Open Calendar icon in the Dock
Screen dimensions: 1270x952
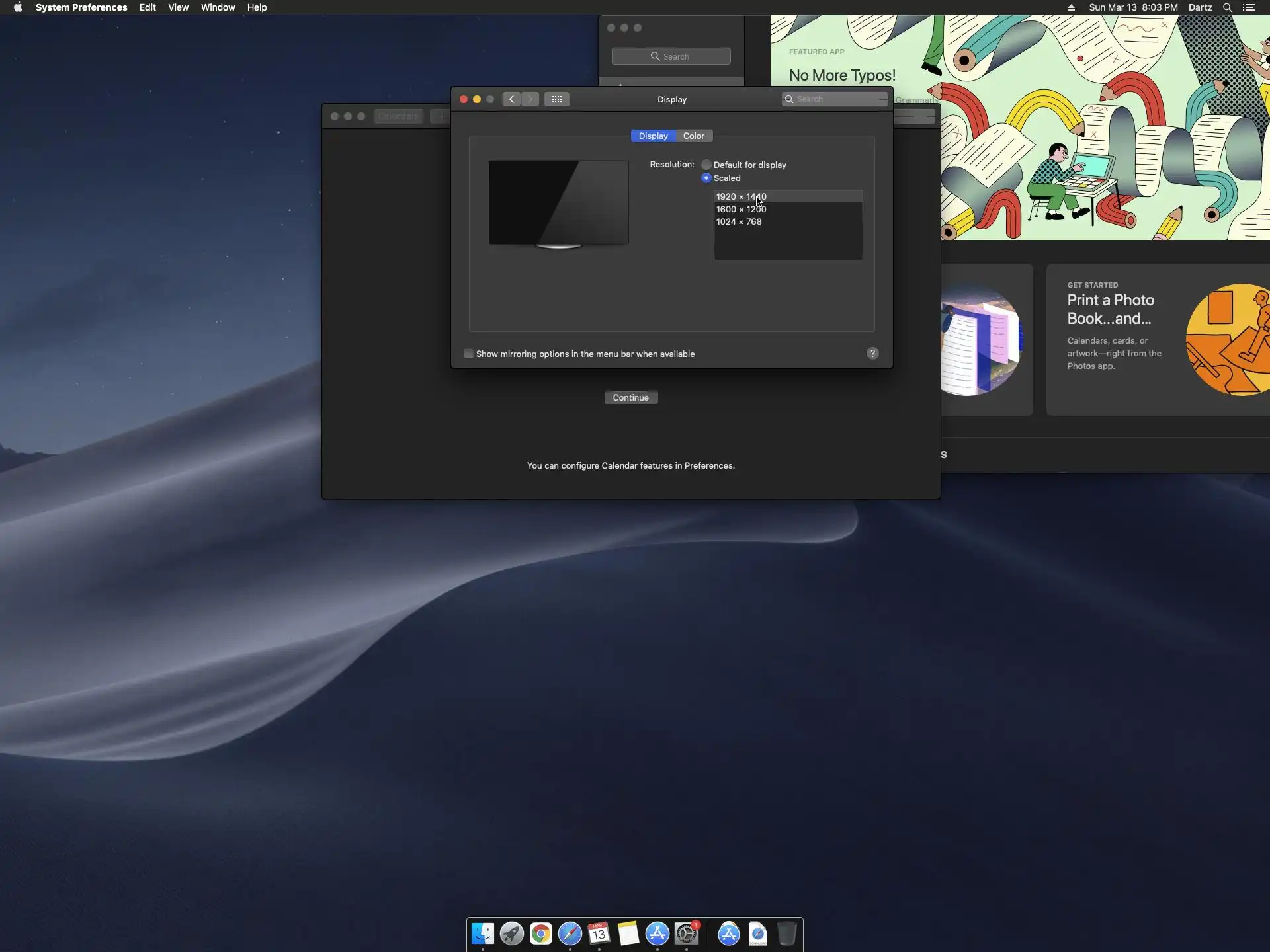point(599,933)
